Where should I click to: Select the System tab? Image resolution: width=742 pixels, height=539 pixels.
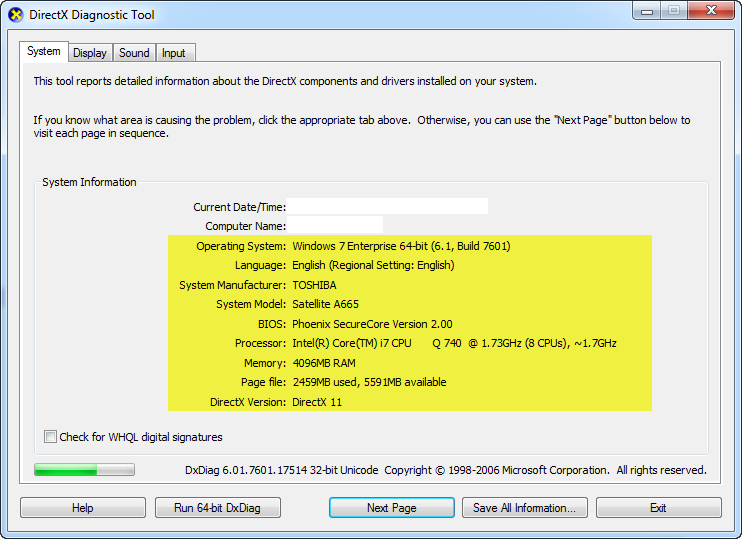click(44, 51)
